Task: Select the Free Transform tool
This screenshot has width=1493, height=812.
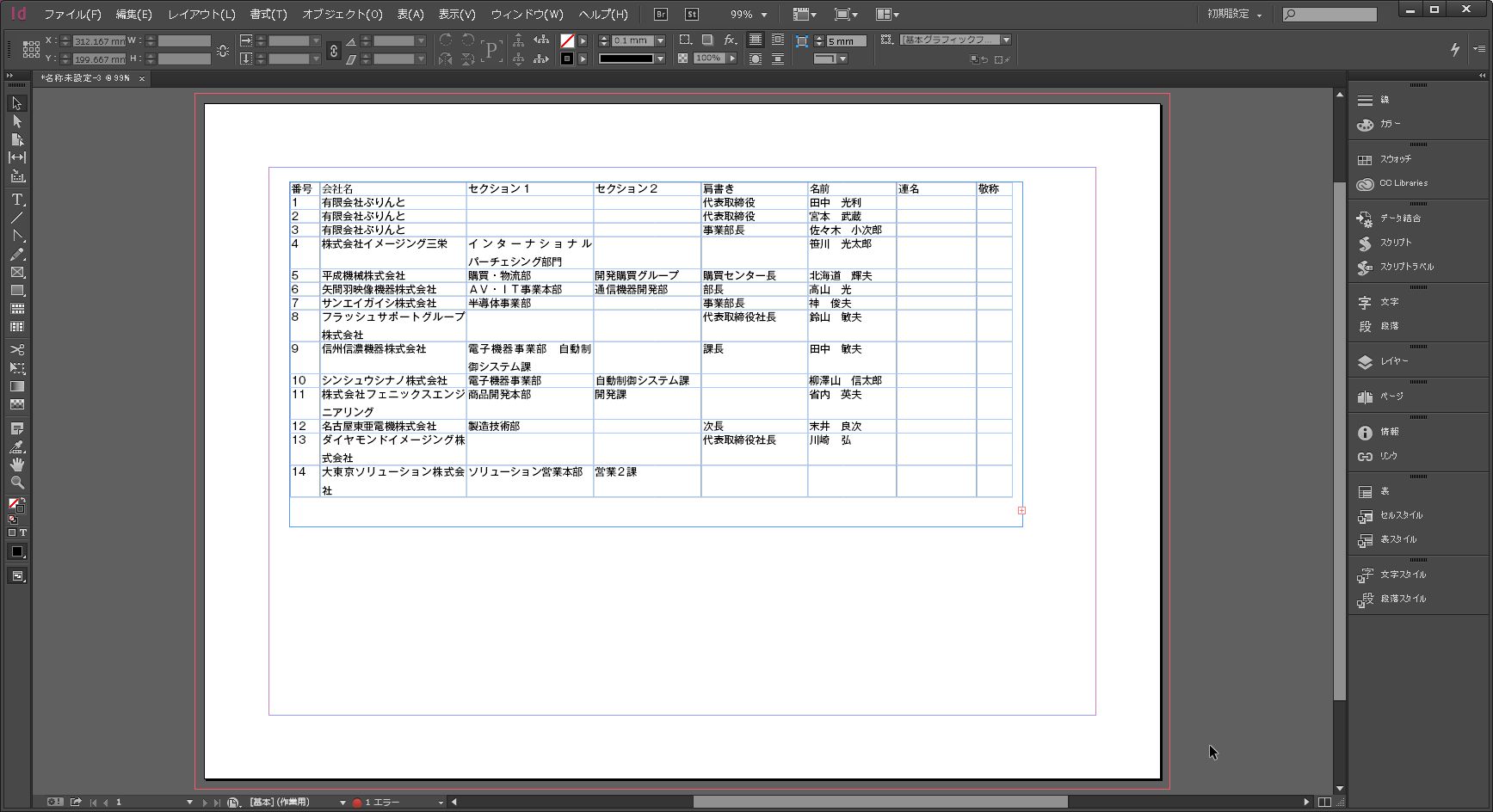Action: point(17,367)
